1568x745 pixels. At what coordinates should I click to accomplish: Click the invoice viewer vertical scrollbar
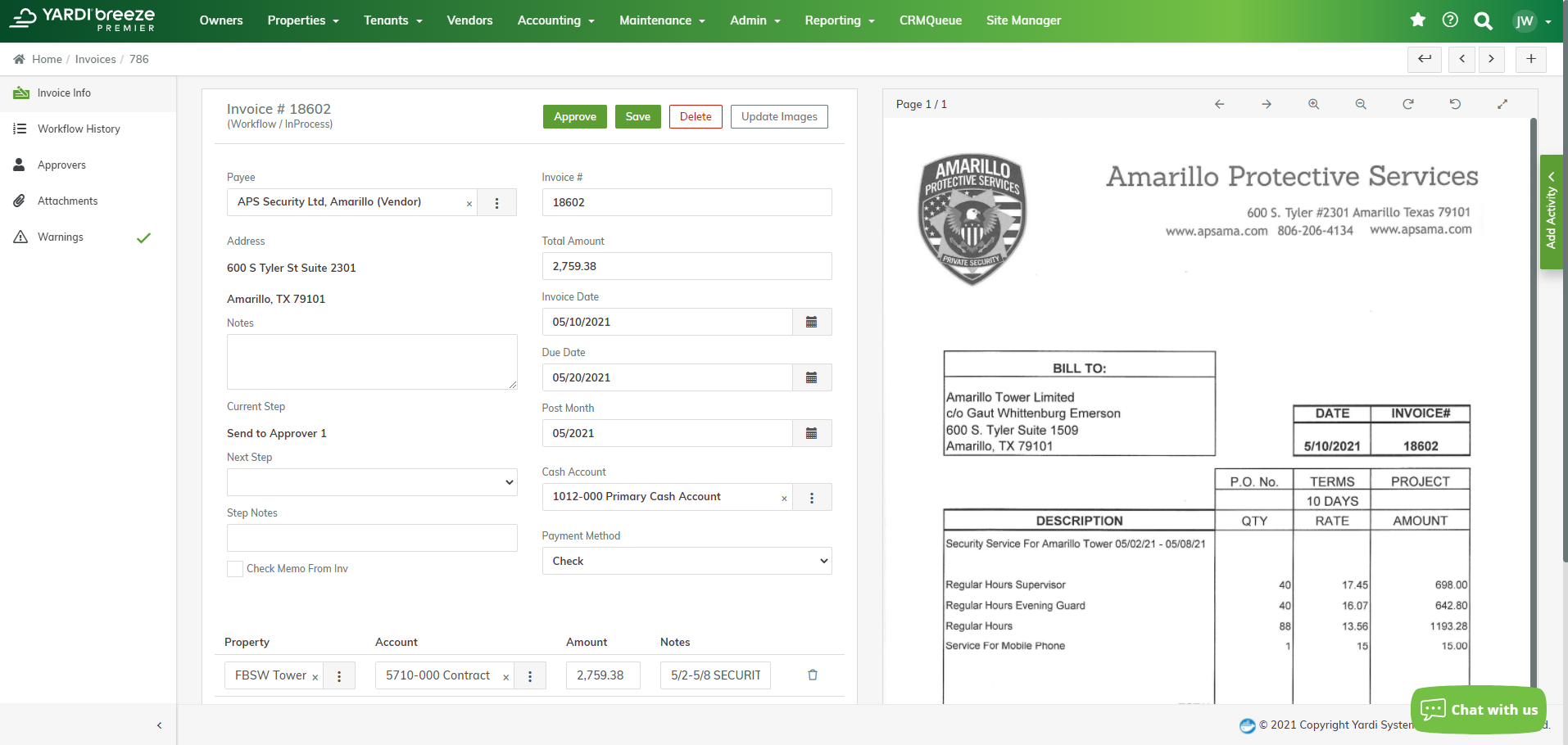tap(1533, 327)
